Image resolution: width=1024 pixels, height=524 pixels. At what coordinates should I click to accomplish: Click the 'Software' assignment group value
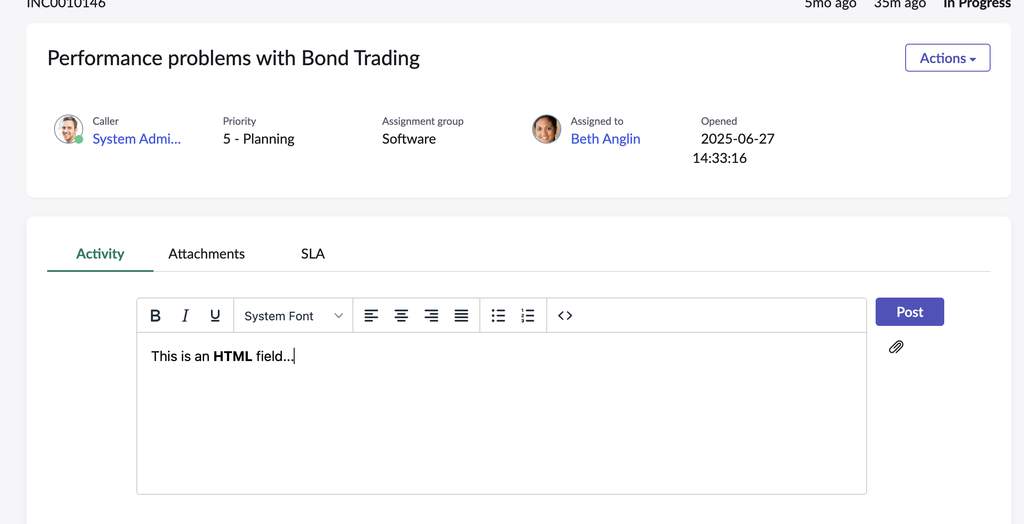[409, 139]
